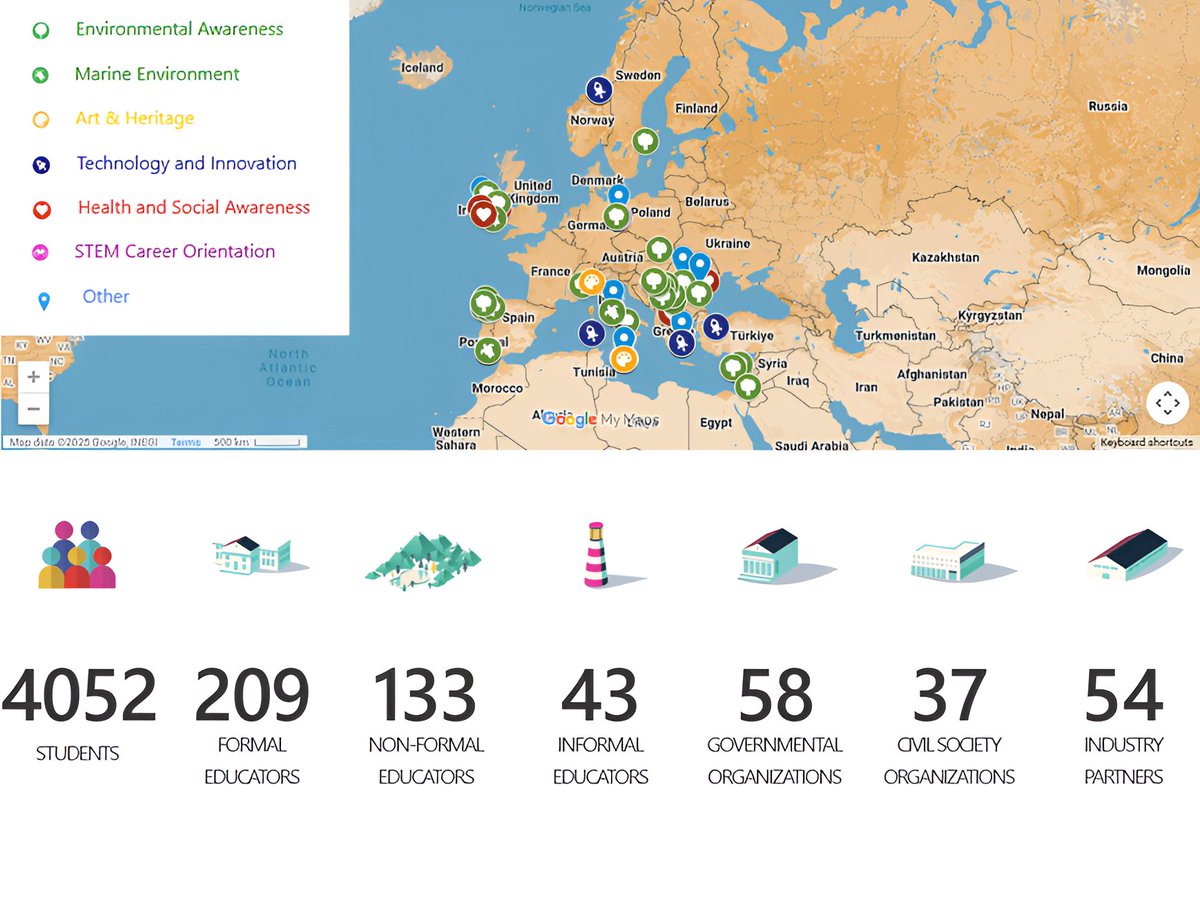The image size is (1200, 914).
Task: Click the Iceland label on the map
Action: coord(422,68)
